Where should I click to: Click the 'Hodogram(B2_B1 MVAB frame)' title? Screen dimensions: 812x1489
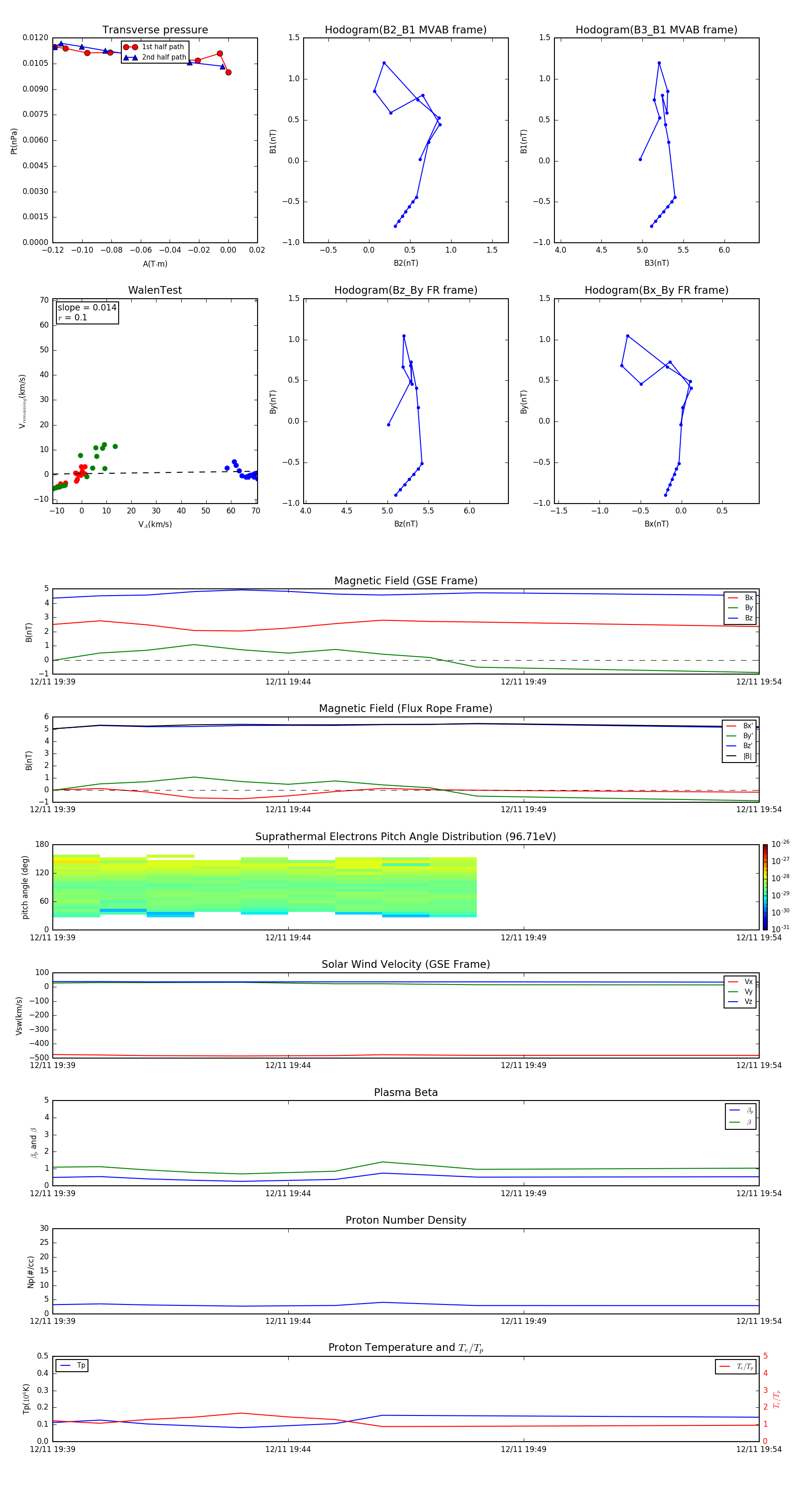click(x=406, y=30)
